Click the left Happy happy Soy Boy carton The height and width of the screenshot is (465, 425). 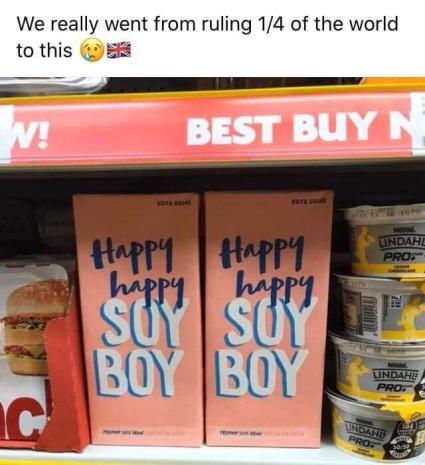tap(137, 319)
